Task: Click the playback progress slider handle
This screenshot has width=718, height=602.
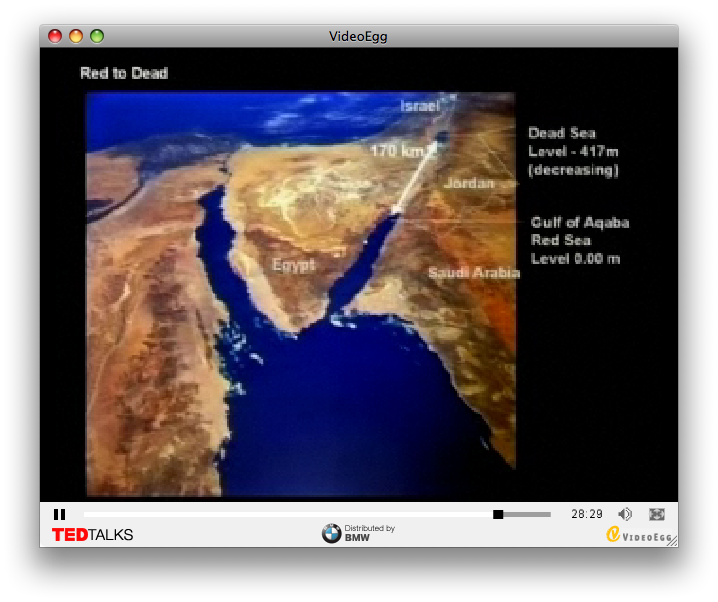Action: click(498, 514)
